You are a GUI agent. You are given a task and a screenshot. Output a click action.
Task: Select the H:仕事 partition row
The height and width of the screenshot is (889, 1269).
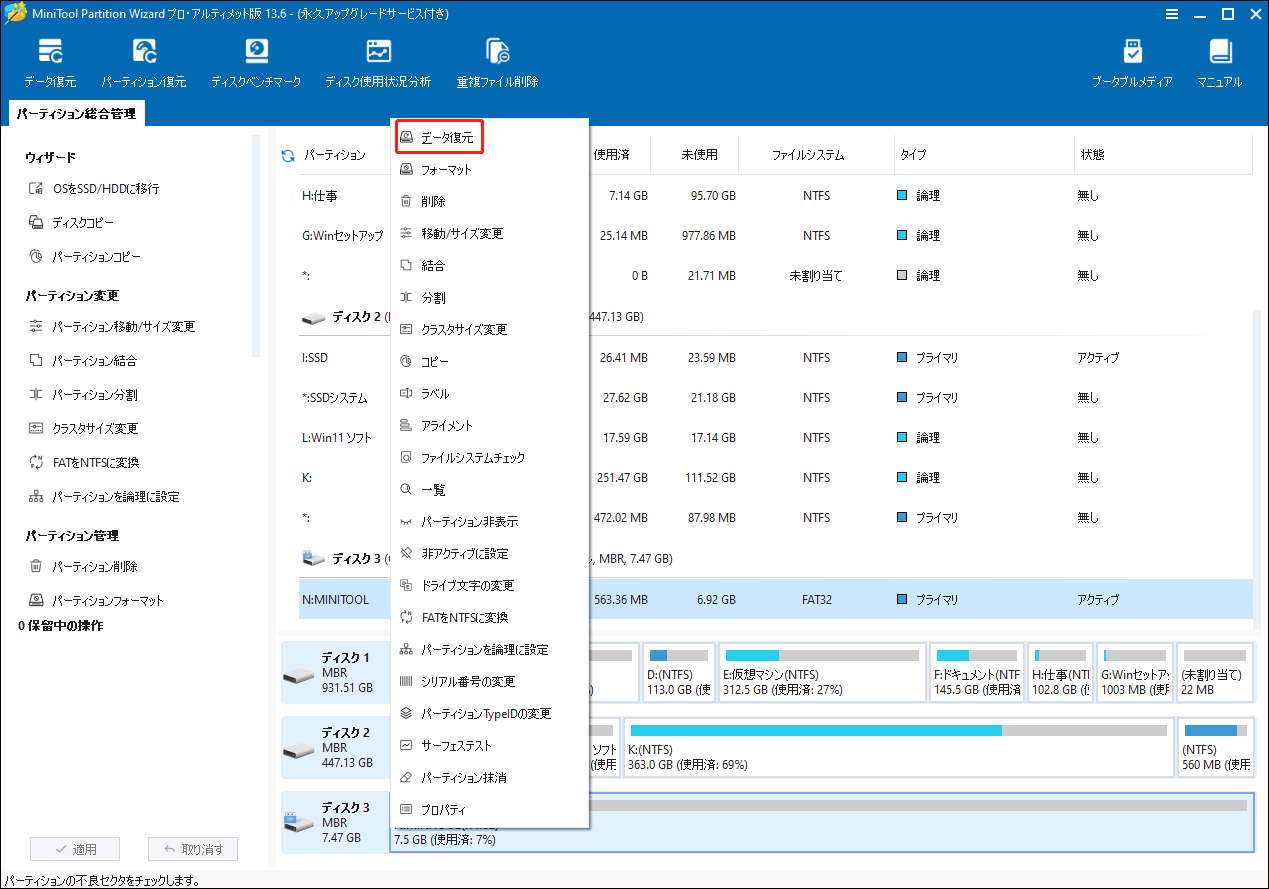(x=775, y=196)
